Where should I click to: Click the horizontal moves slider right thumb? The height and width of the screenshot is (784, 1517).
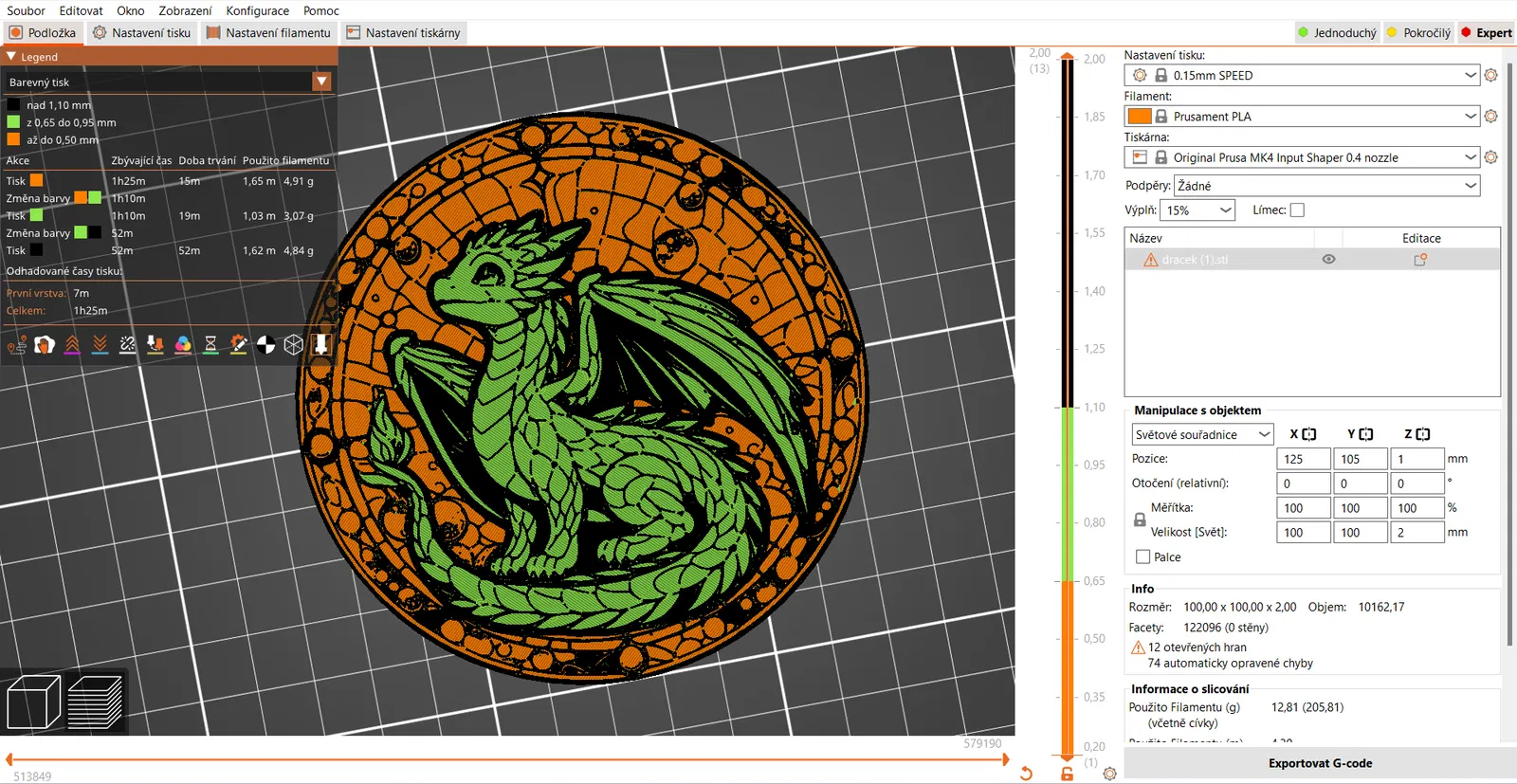click(x=1007, y=759)
